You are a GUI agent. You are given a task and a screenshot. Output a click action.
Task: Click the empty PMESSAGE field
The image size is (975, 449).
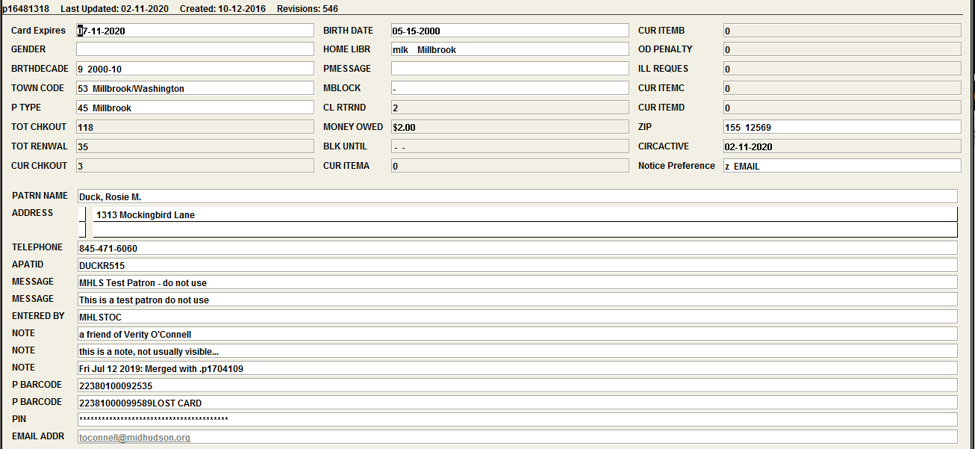[x=510, y=68]
